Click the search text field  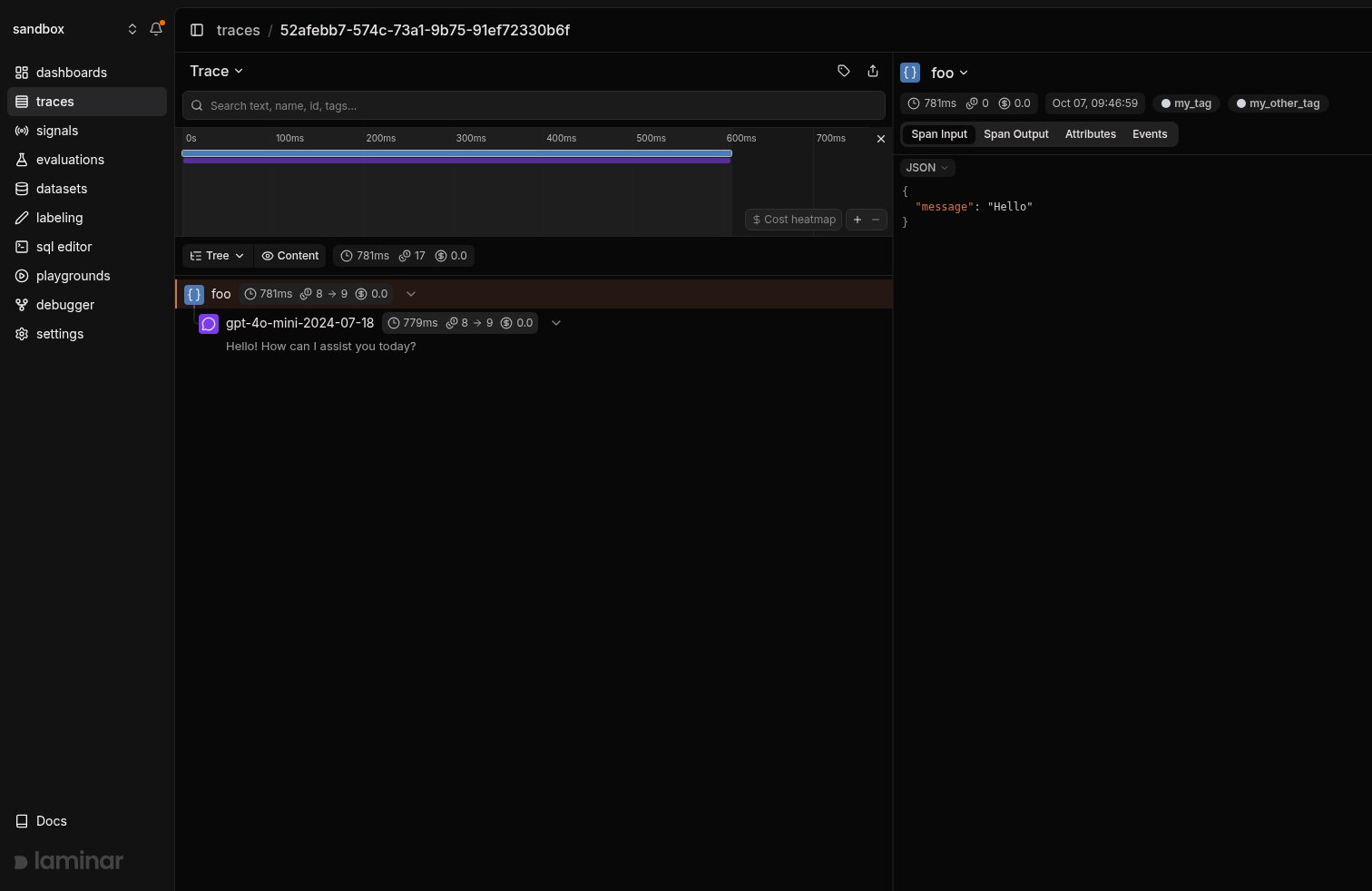pos(534,105)
